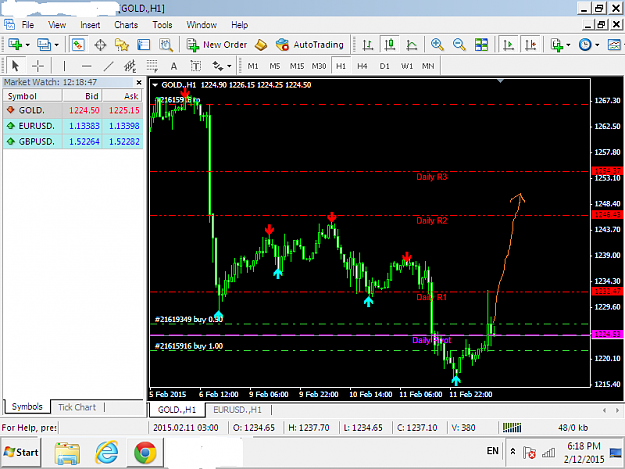Screen dimensions: 625x469
Task: Select the text label tool
Action: 195,66
